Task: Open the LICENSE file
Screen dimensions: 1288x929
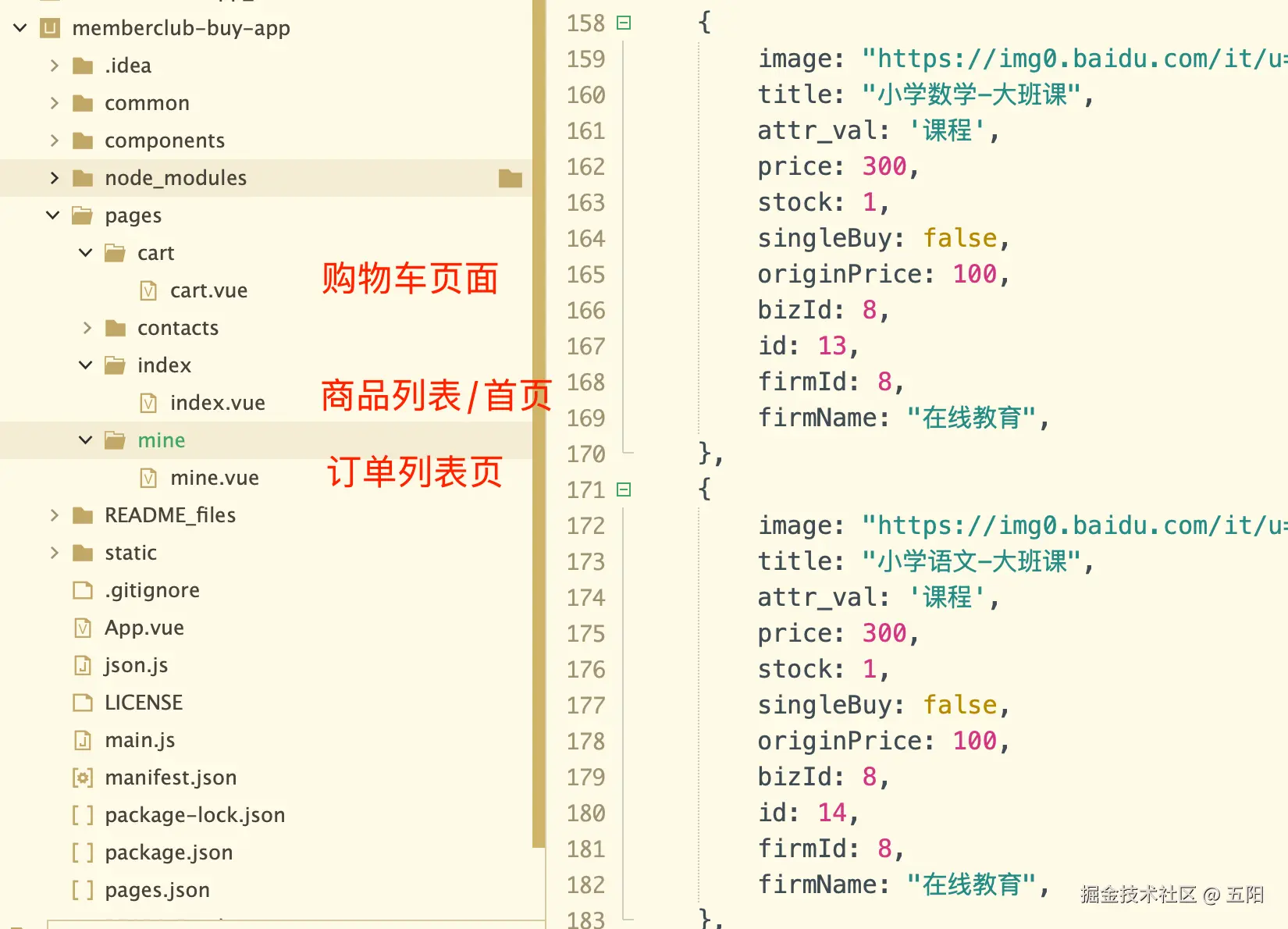Action: [x=144, y=703]
